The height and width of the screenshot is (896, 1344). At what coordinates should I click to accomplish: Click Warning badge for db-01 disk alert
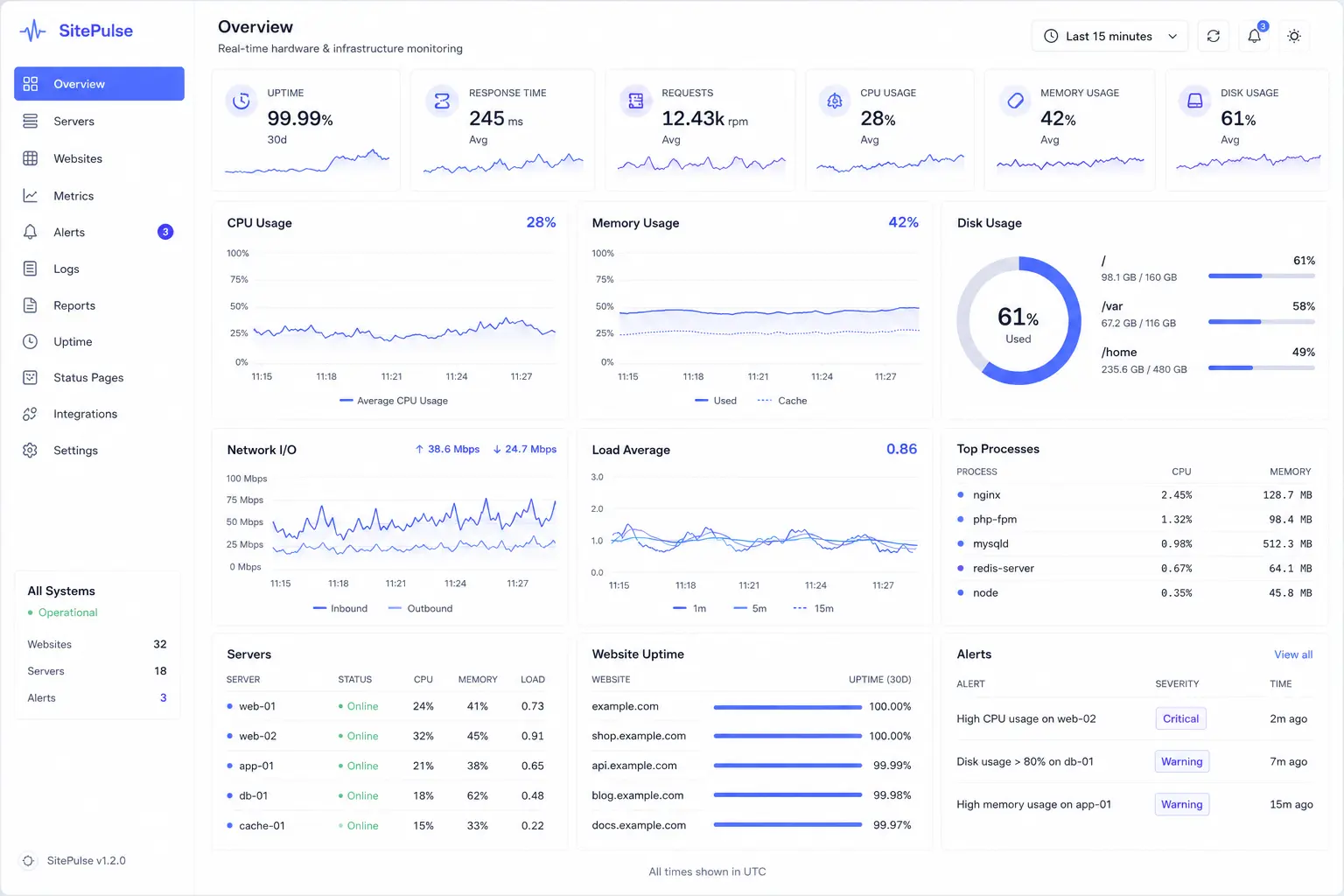[1182, 761]
